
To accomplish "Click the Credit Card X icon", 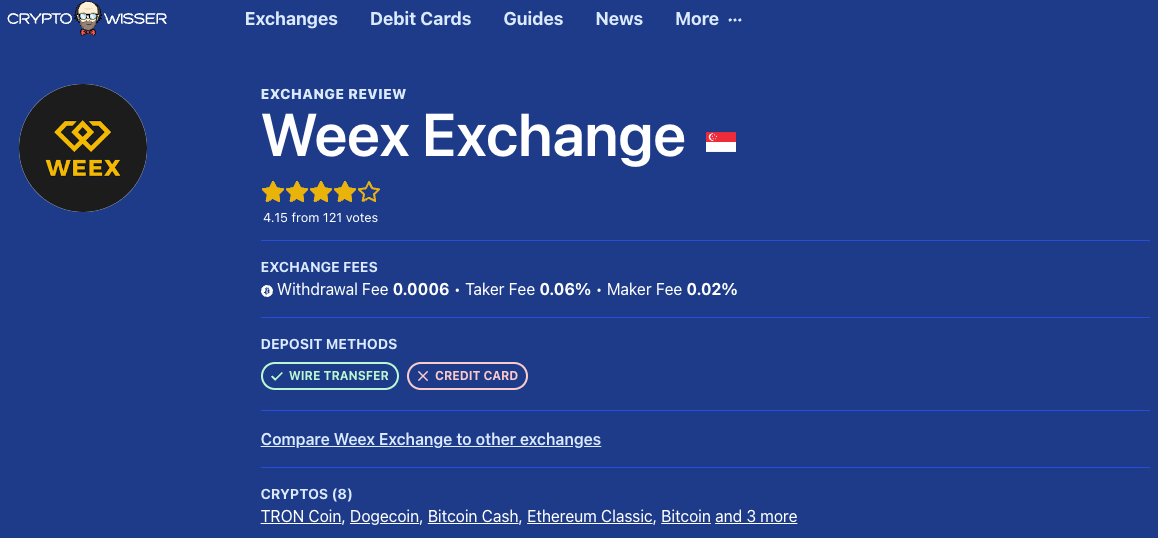I will click(423, 376).
